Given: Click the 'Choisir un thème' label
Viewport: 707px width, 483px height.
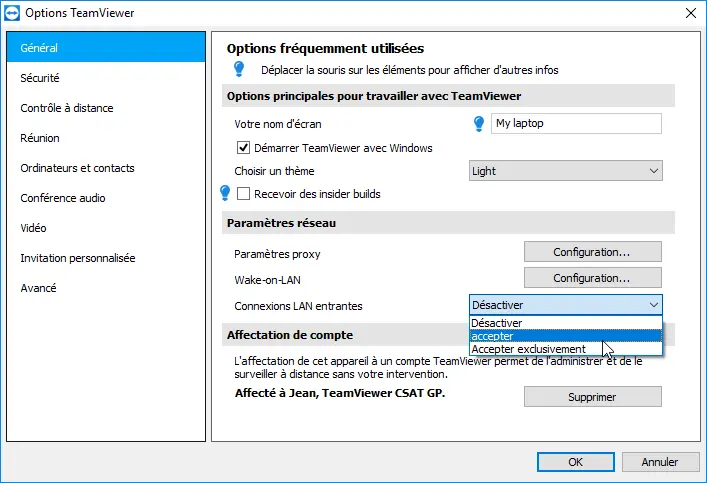Looking at the screenshot, I should [x=274, y=171].
